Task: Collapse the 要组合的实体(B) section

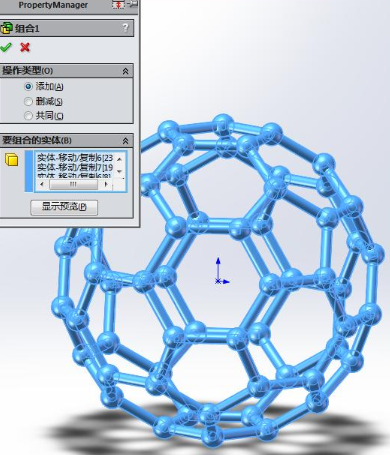Action: [x=126, y=141]
